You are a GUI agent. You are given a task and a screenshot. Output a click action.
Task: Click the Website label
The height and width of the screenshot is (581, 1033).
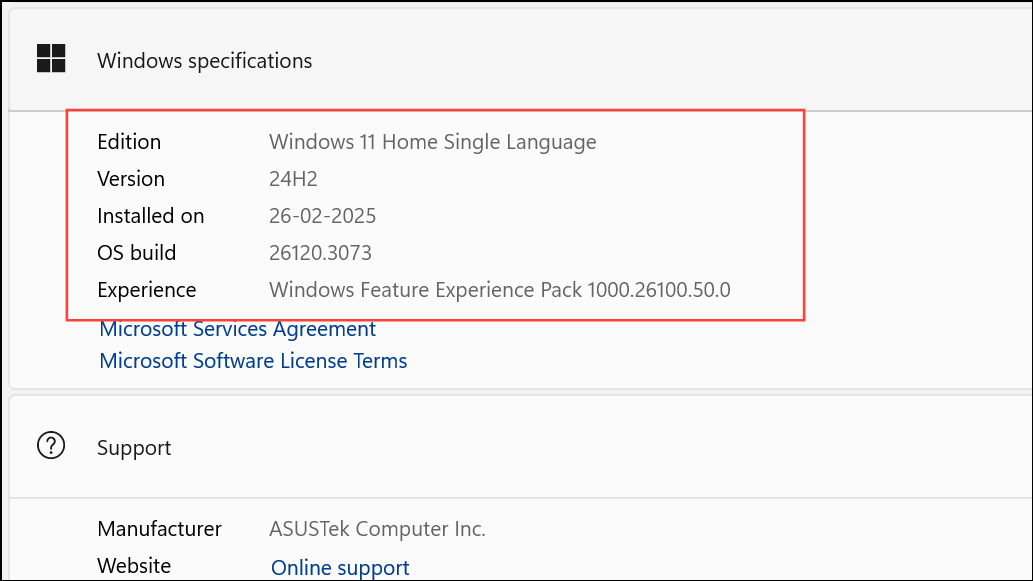pyautogui.click(x=134, y=565)
